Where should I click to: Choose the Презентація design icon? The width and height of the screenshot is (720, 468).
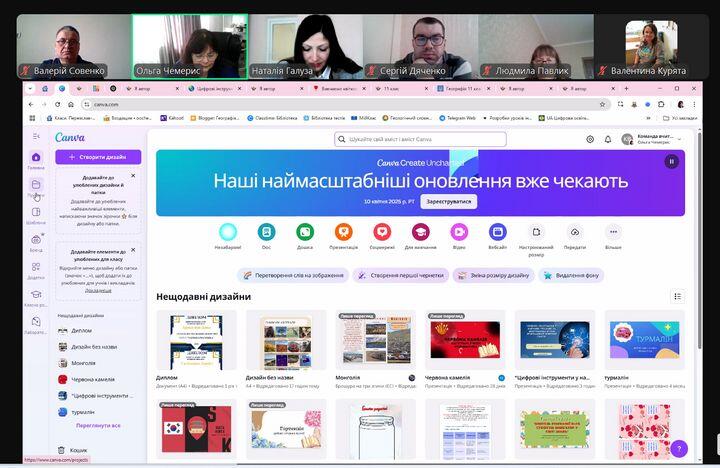343,232
